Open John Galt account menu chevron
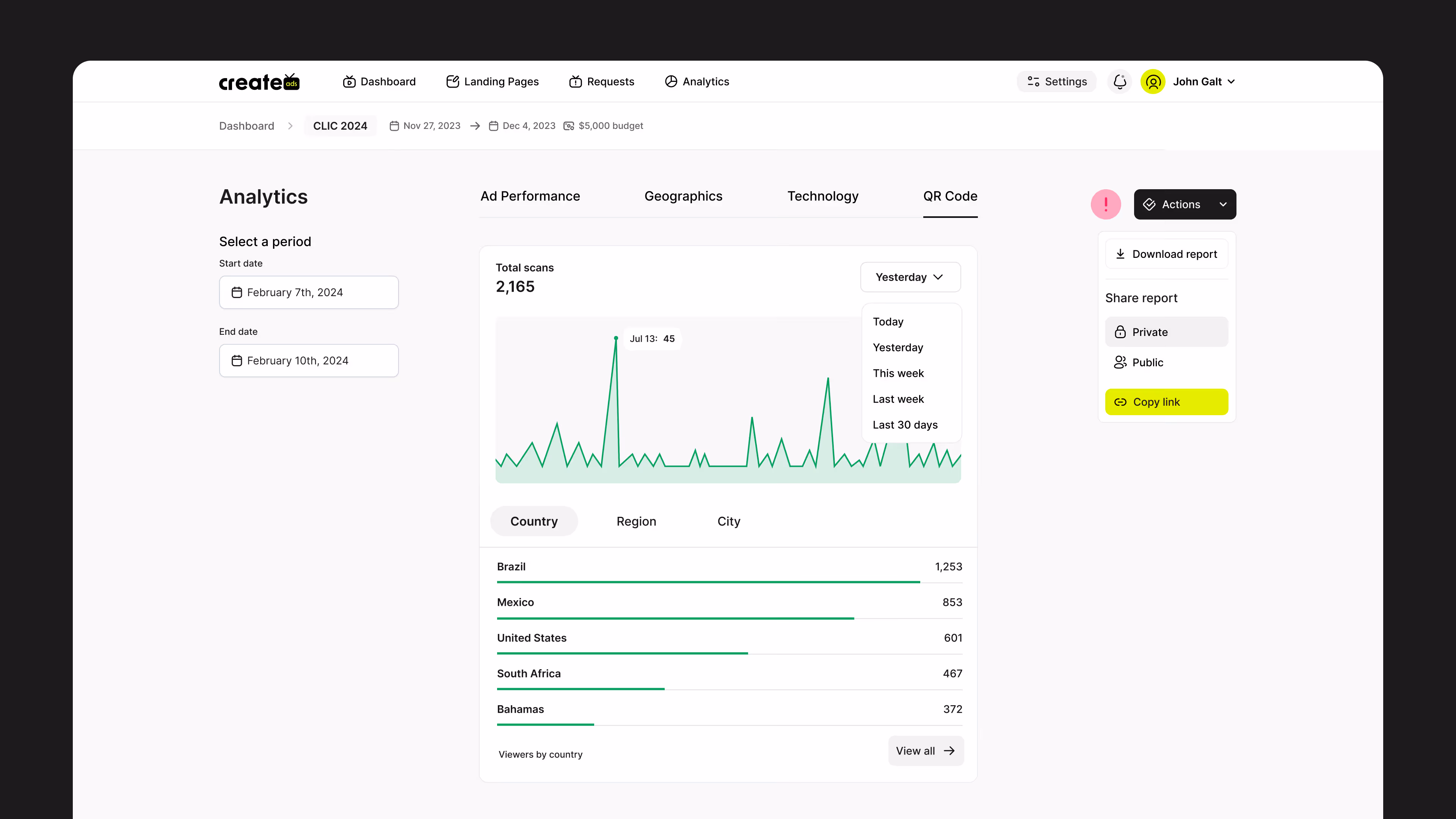The width and height of the screenshot is (1456, 819). [x=1232, y=82]
